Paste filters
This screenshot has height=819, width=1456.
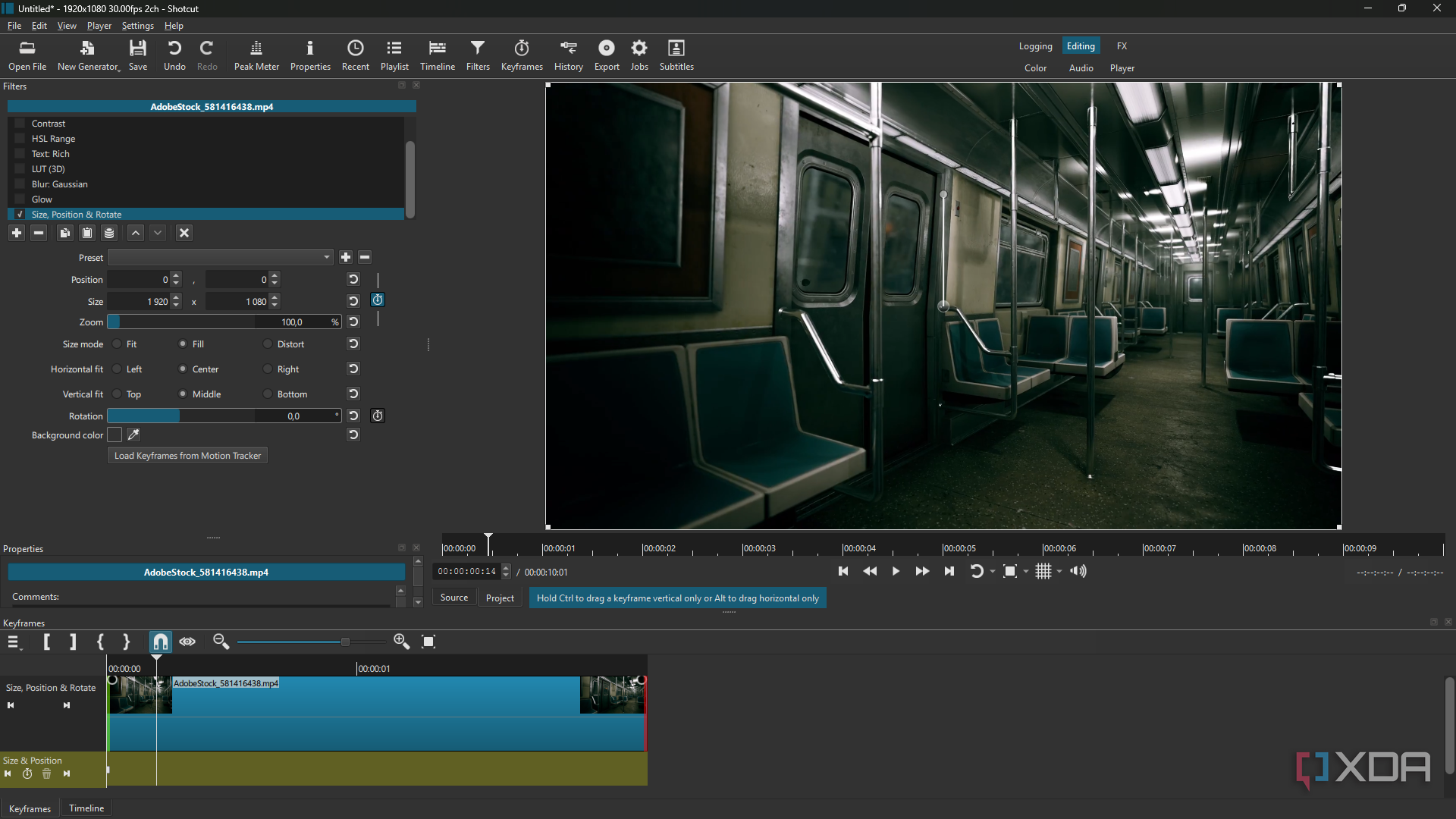(87, 233)
